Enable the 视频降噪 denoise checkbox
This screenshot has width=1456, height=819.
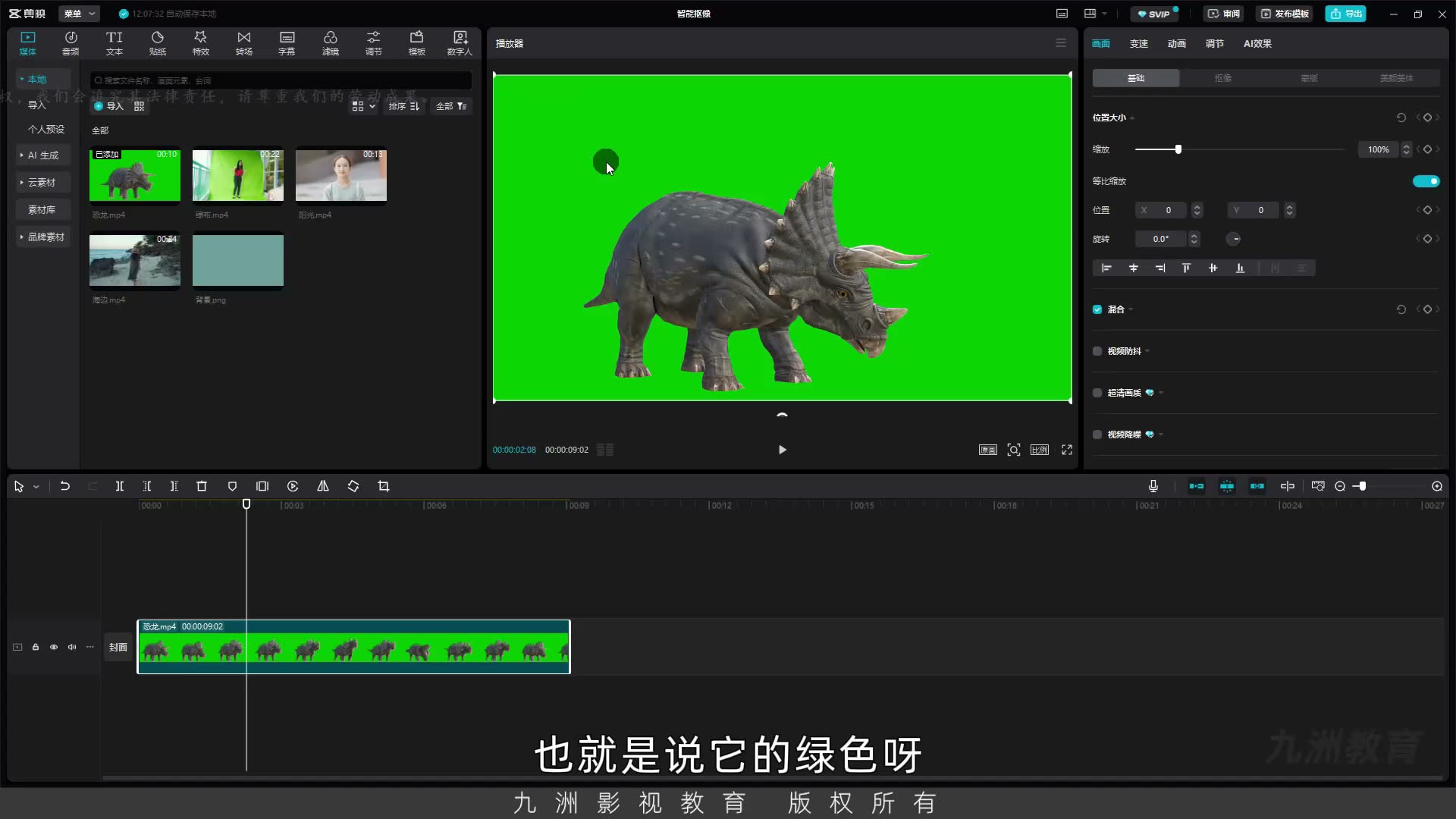coord(1097,435)
